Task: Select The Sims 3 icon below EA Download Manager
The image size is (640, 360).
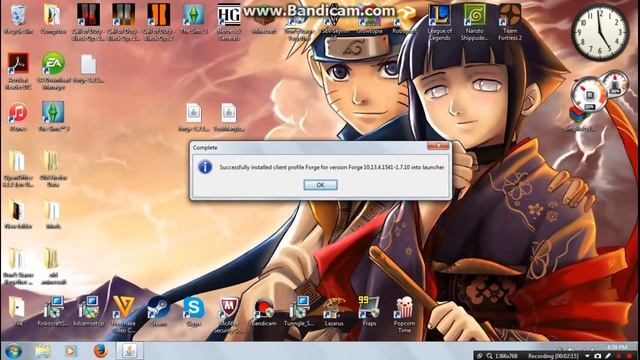Action: (53, 117)
